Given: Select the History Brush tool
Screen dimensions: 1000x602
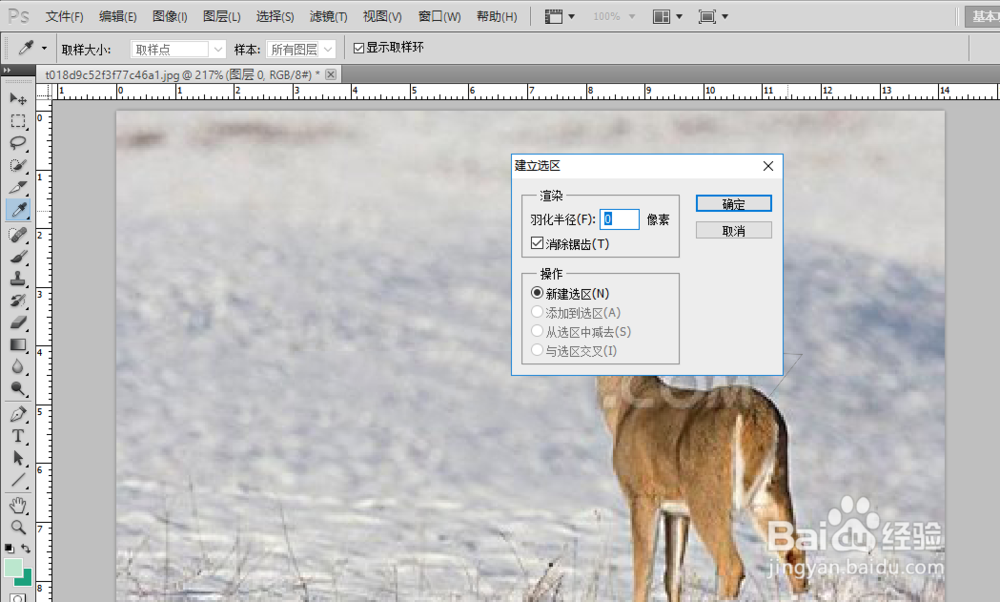Looking at the screenshot, I should coord(18,300).
